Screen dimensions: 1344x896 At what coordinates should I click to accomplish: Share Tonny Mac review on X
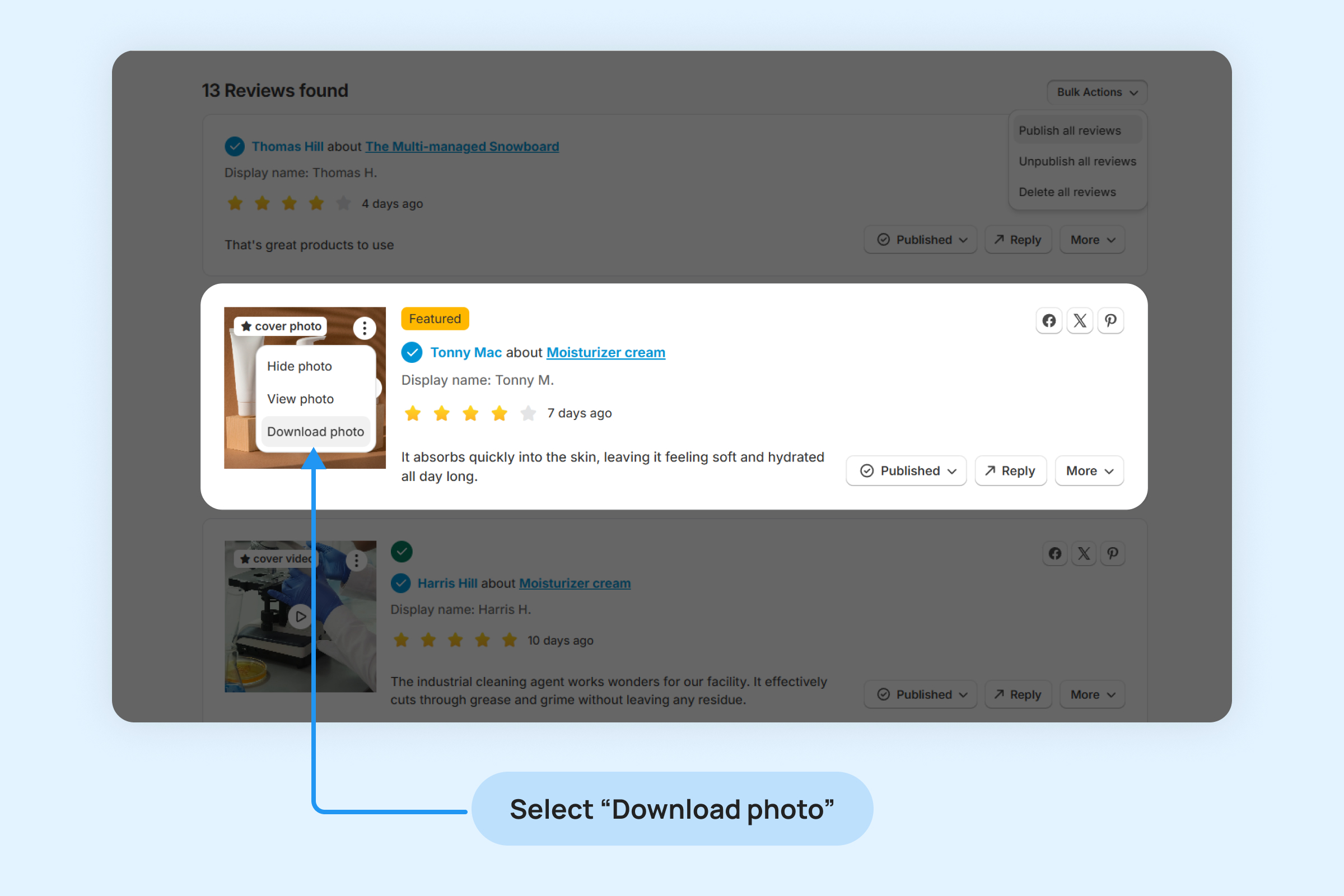click(1080, 320)
